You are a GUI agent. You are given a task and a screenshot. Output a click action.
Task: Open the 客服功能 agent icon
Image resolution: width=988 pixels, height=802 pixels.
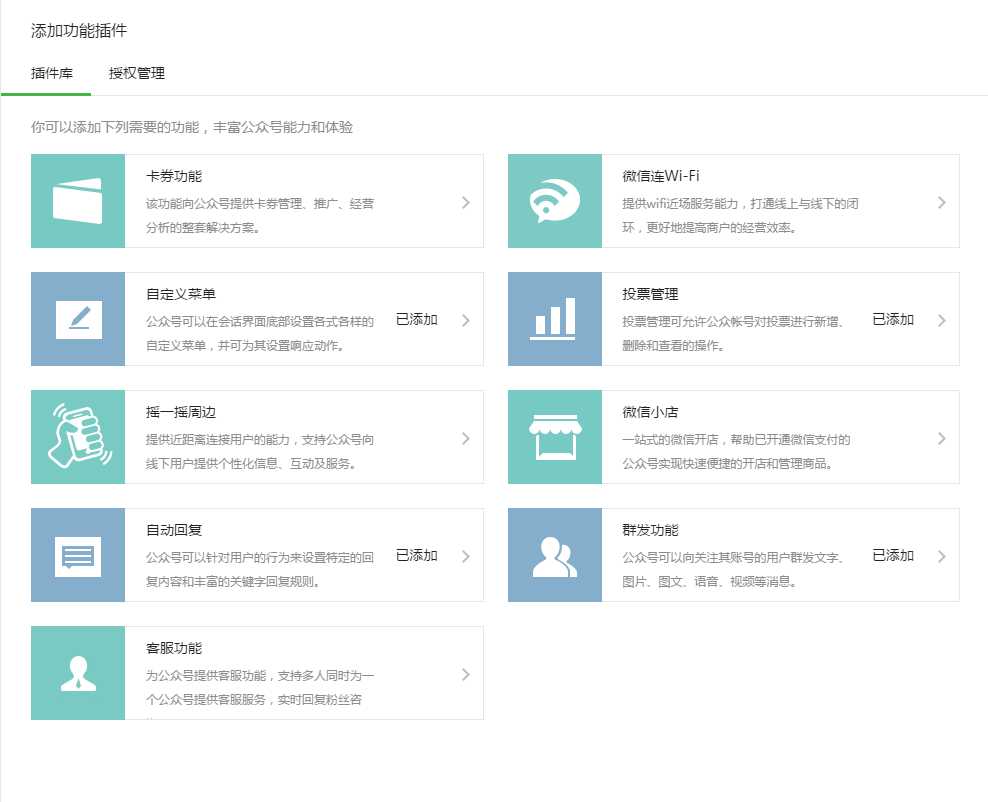78,673
